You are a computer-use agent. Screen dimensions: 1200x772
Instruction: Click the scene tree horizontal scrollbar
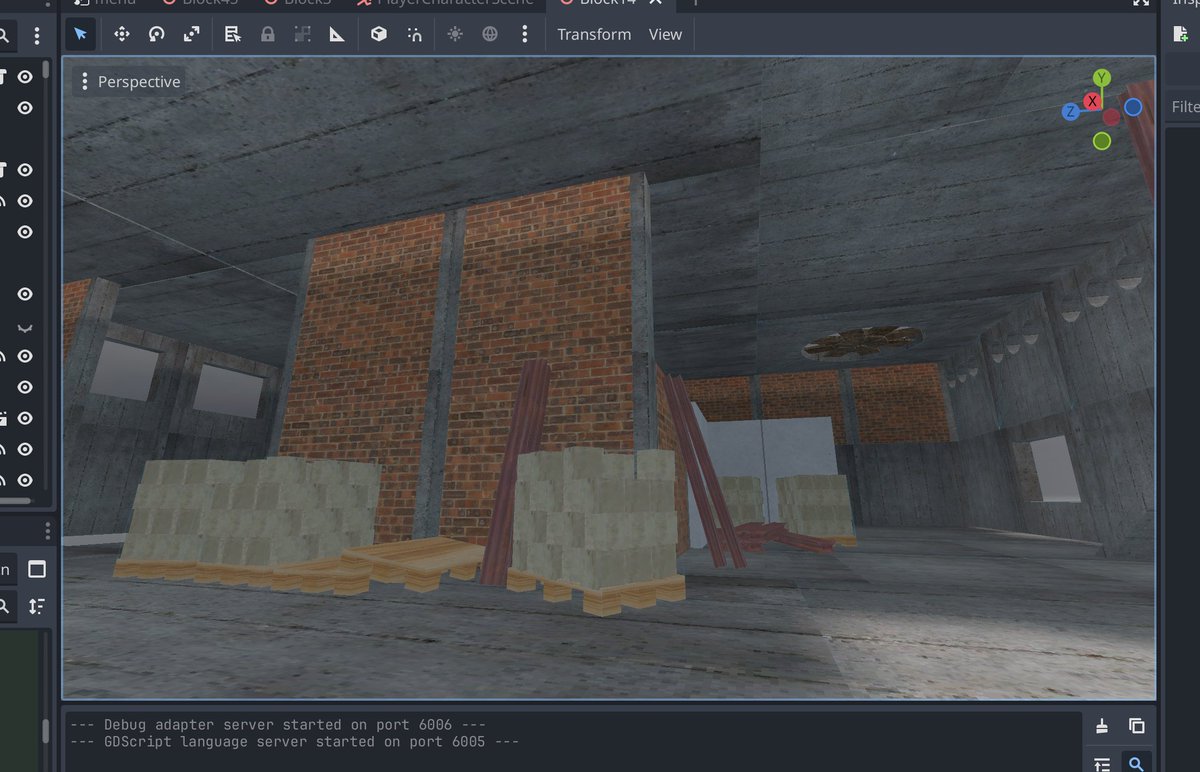click(x=15, y=500)
